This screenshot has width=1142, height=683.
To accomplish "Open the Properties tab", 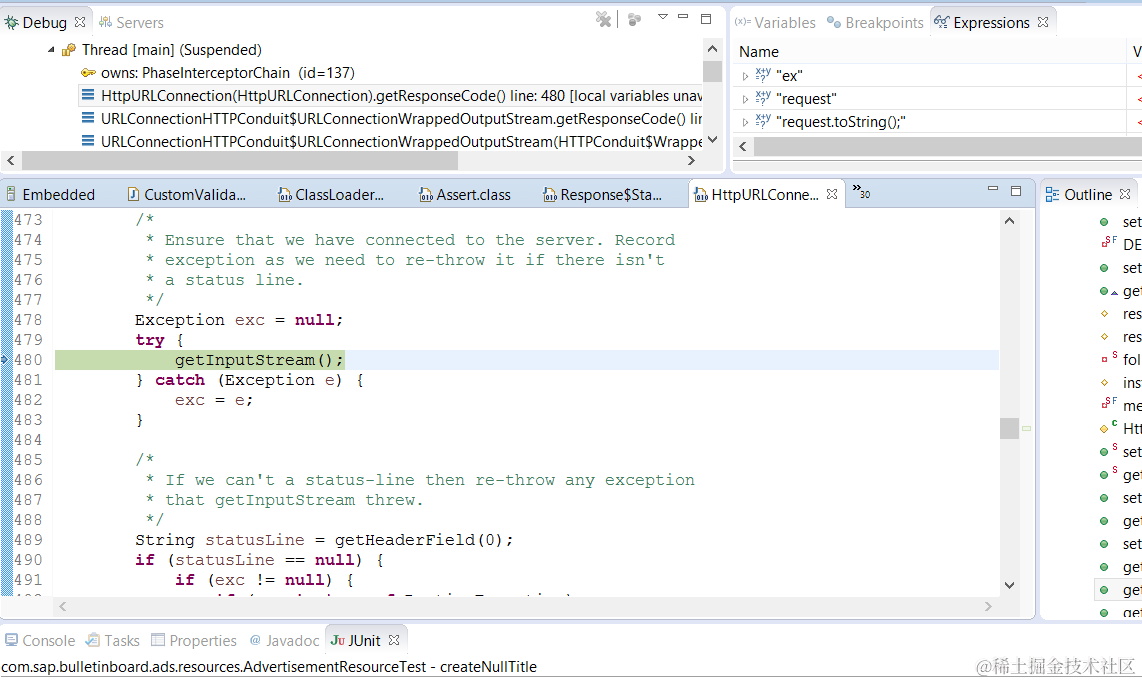I will coord(194,641).
